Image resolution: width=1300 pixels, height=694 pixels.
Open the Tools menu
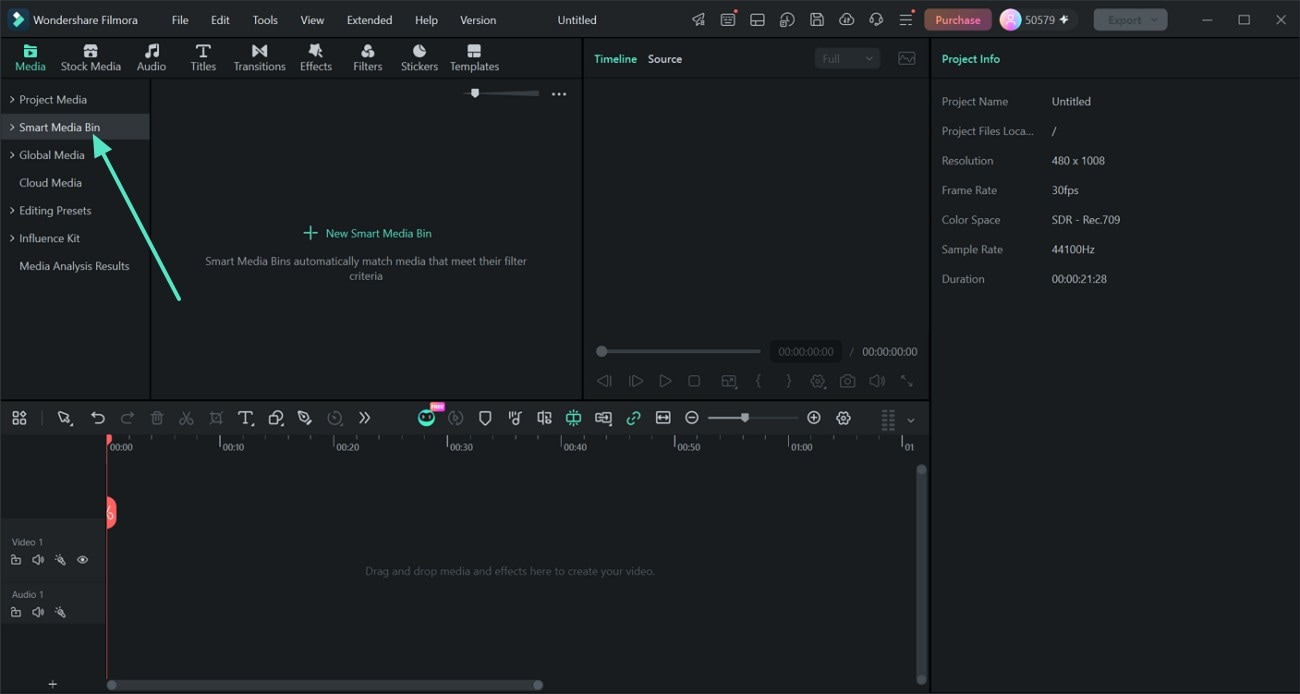click(x=265, y=20)
